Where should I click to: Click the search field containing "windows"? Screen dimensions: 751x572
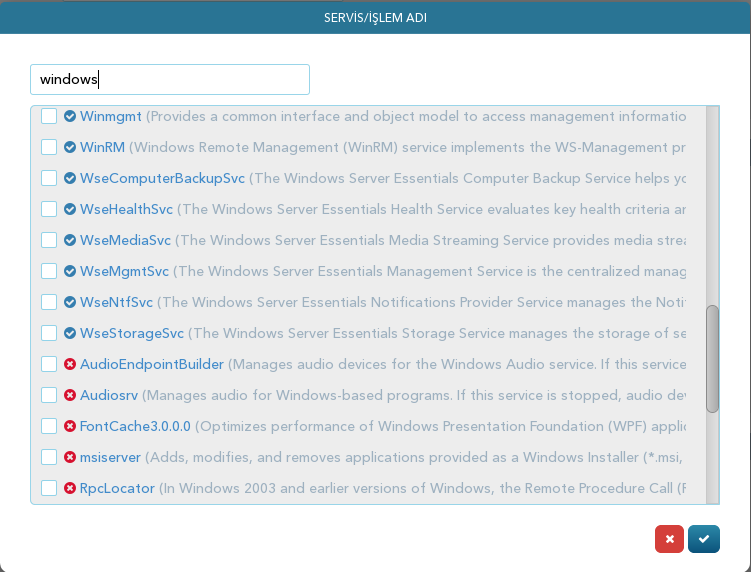pos(170,80)
